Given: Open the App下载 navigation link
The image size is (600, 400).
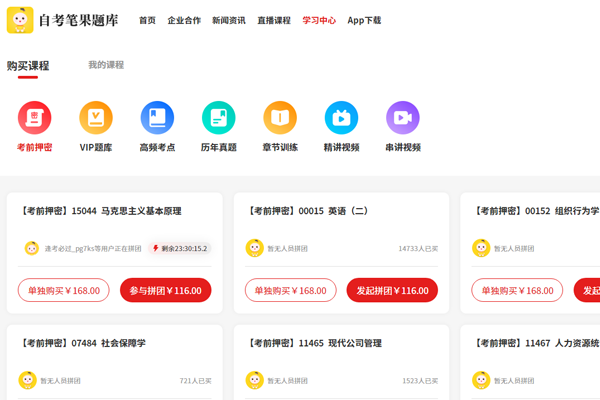Looking at the screenshot, I should click(x=364, y=20).
